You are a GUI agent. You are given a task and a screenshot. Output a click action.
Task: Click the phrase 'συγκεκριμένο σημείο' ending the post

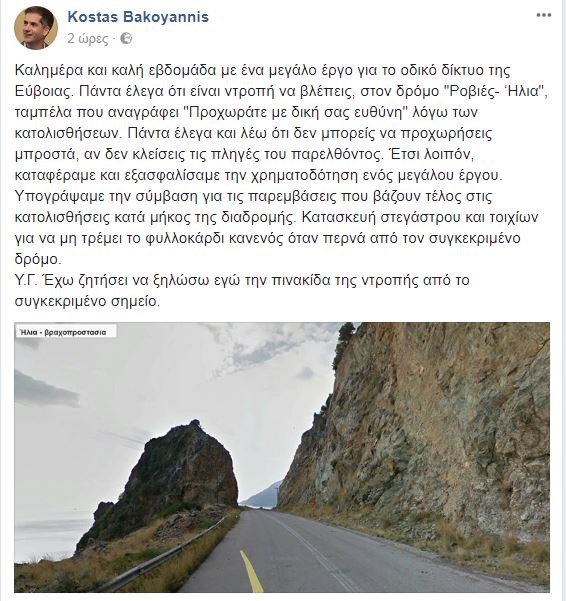(87, 301)
